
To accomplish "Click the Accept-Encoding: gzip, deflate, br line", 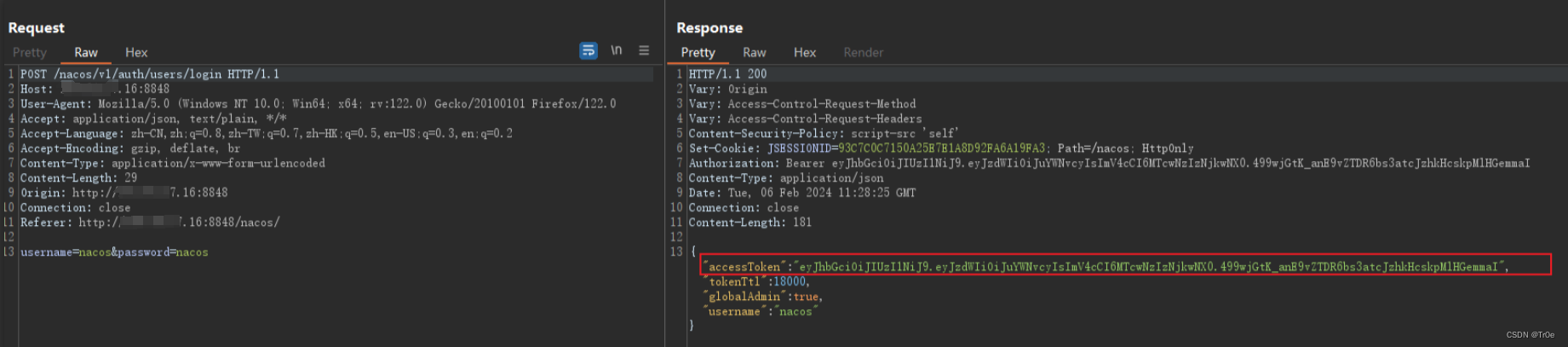I will (130, 148).
